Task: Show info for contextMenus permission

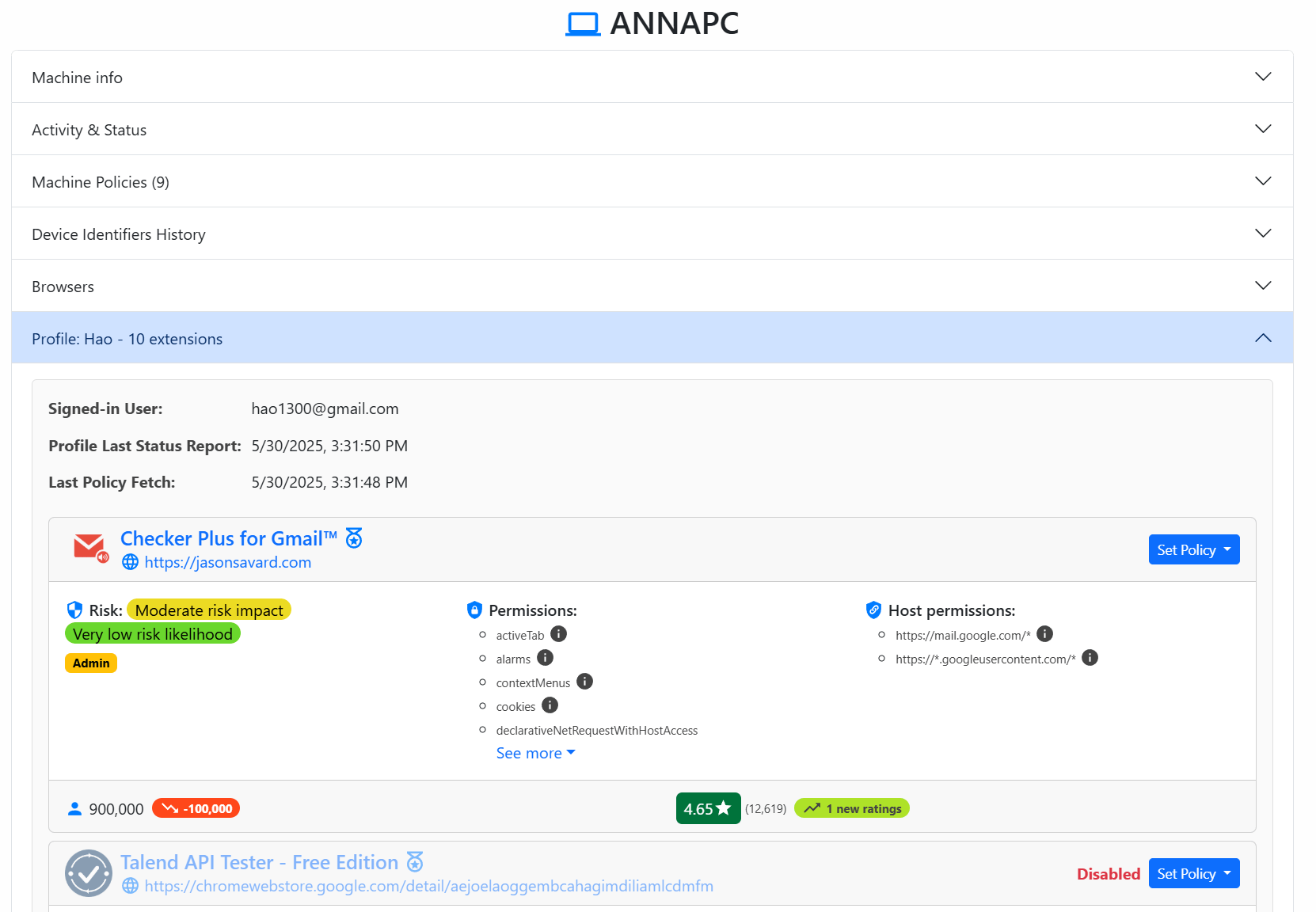Action: click(x=584, y=682)
